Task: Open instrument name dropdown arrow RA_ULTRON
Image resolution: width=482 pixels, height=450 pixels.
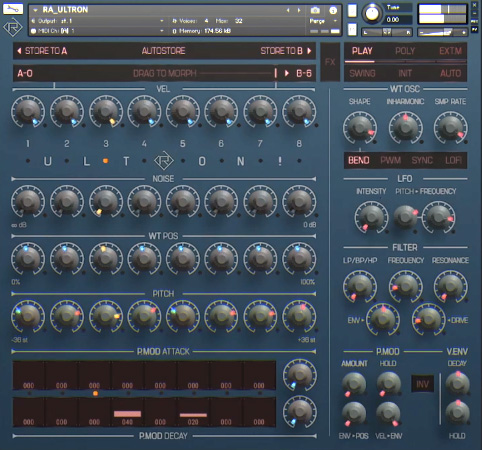Action: [x=35, y=10]
